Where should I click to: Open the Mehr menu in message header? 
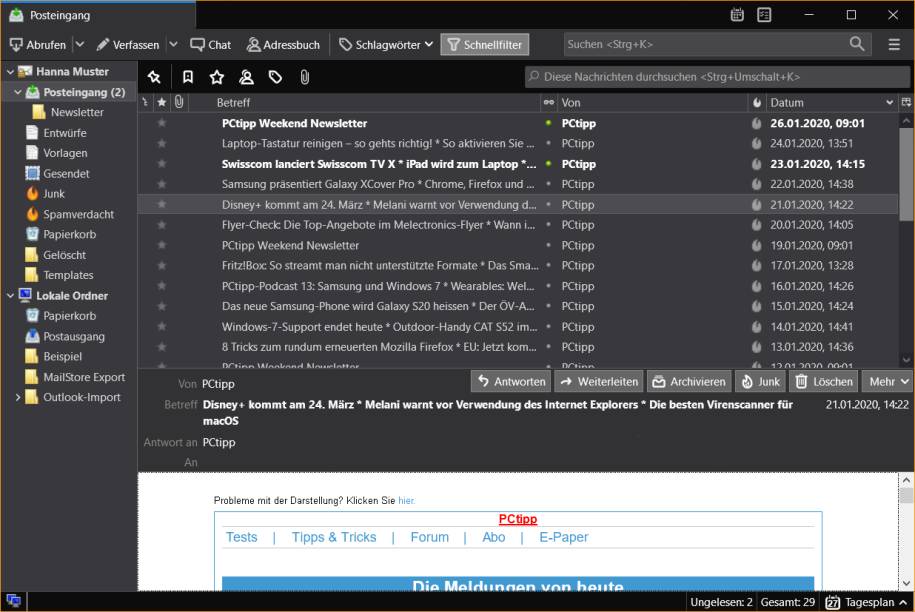[884, 381]
